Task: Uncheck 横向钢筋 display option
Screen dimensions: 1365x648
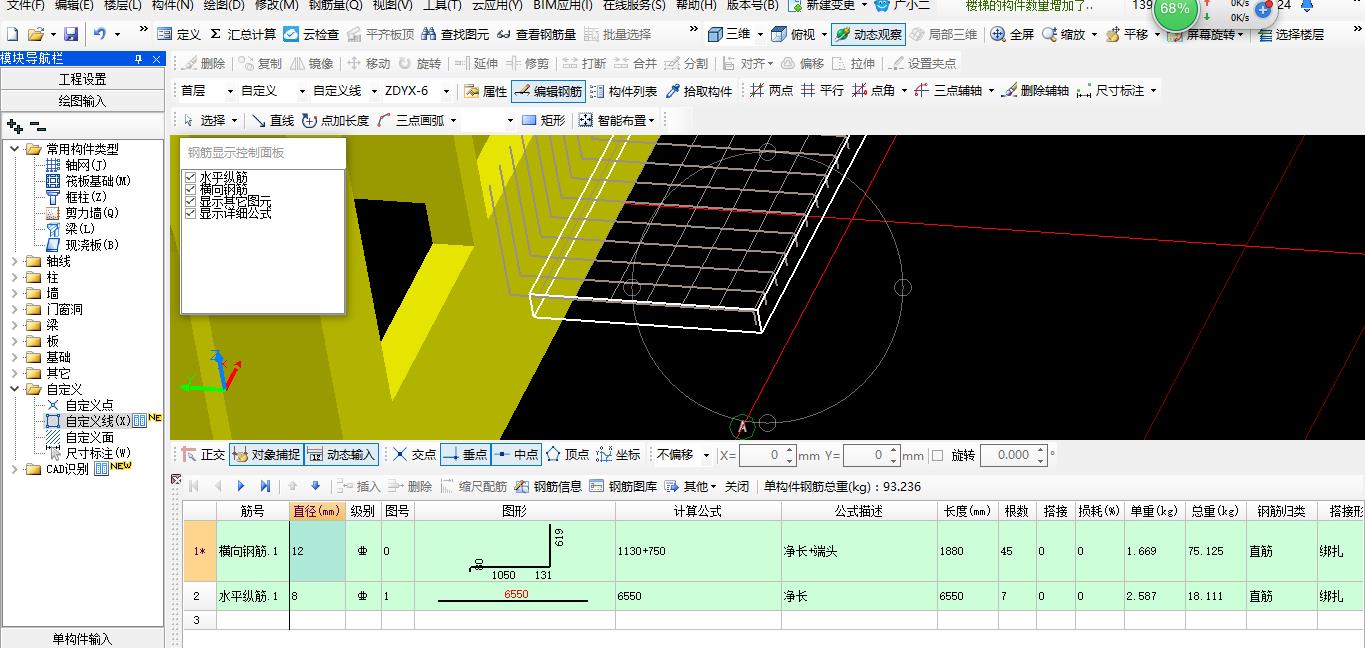Action: 190,190
